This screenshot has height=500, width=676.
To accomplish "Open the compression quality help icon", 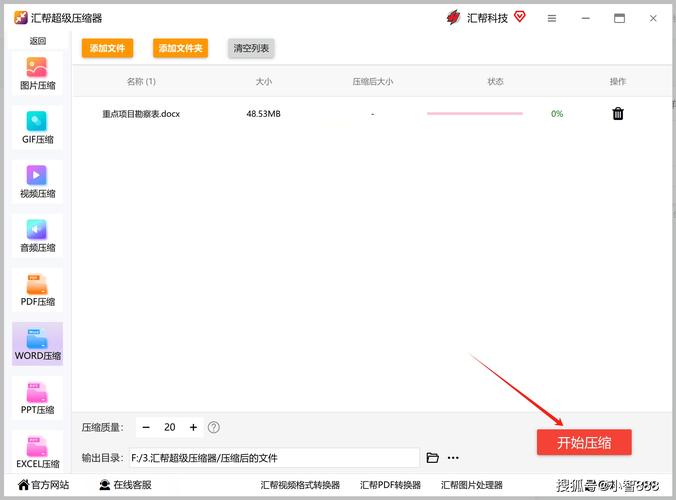I will [213, 427].
